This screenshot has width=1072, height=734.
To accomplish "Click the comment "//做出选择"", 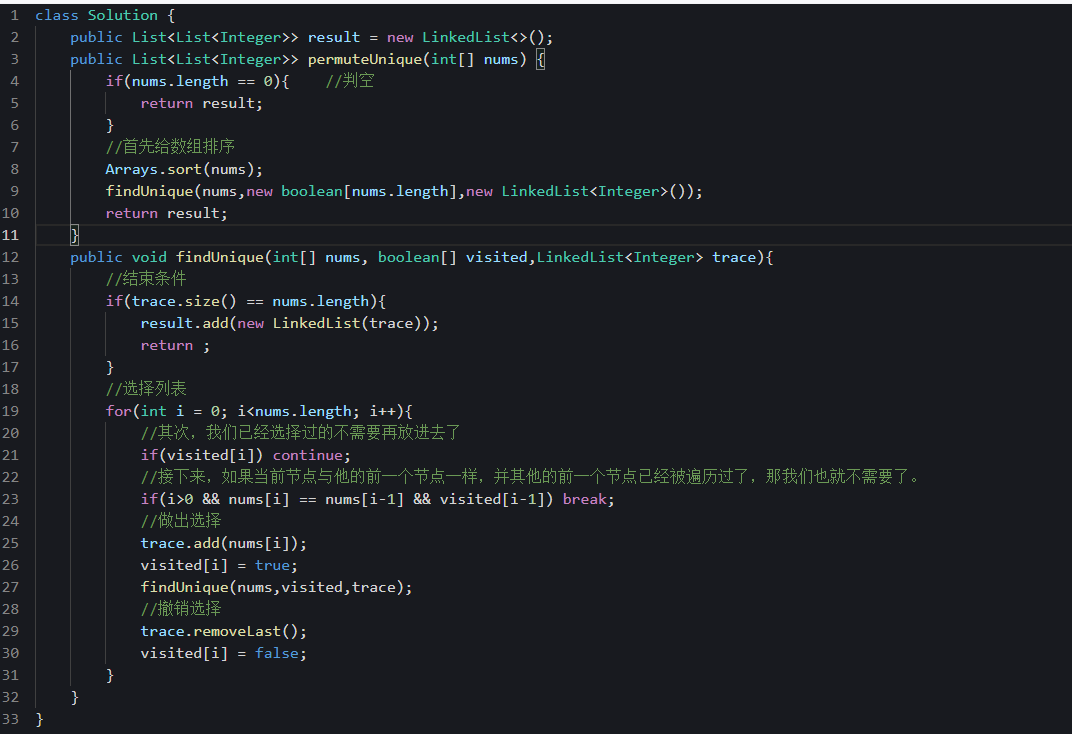I will [x=181, y=521].
